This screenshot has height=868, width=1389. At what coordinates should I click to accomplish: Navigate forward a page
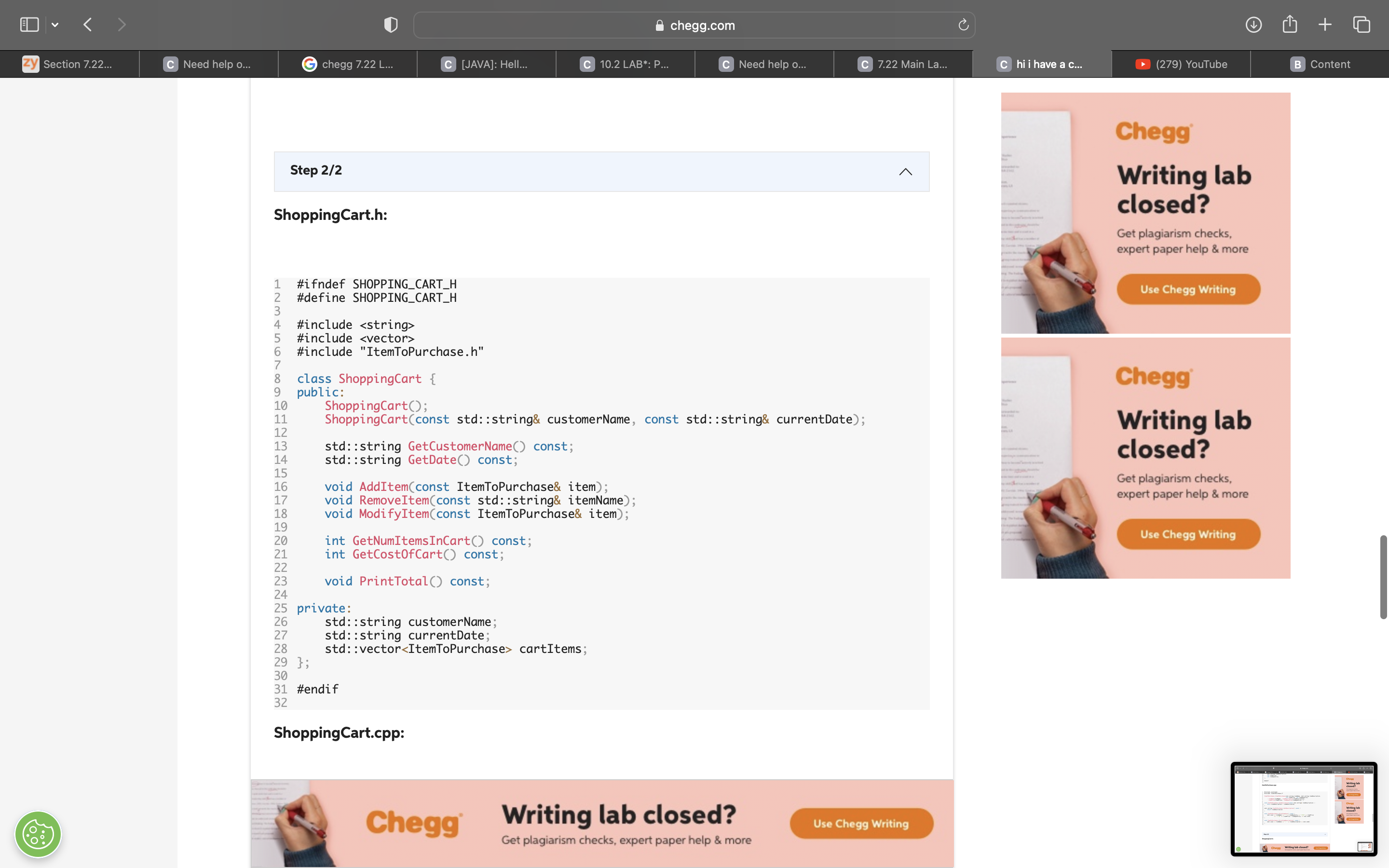coord(122,24)
